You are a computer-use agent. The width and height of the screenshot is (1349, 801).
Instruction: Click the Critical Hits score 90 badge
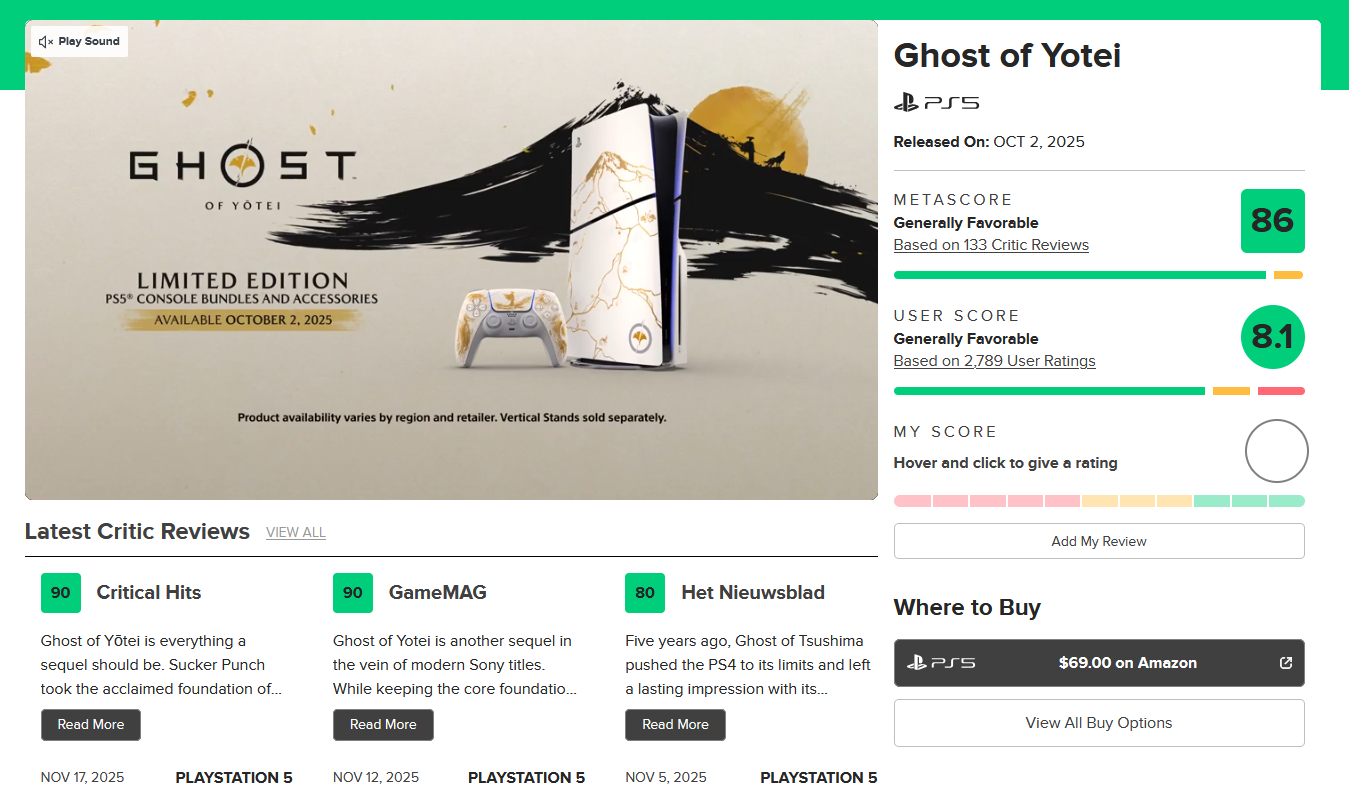tap(61, 593)
